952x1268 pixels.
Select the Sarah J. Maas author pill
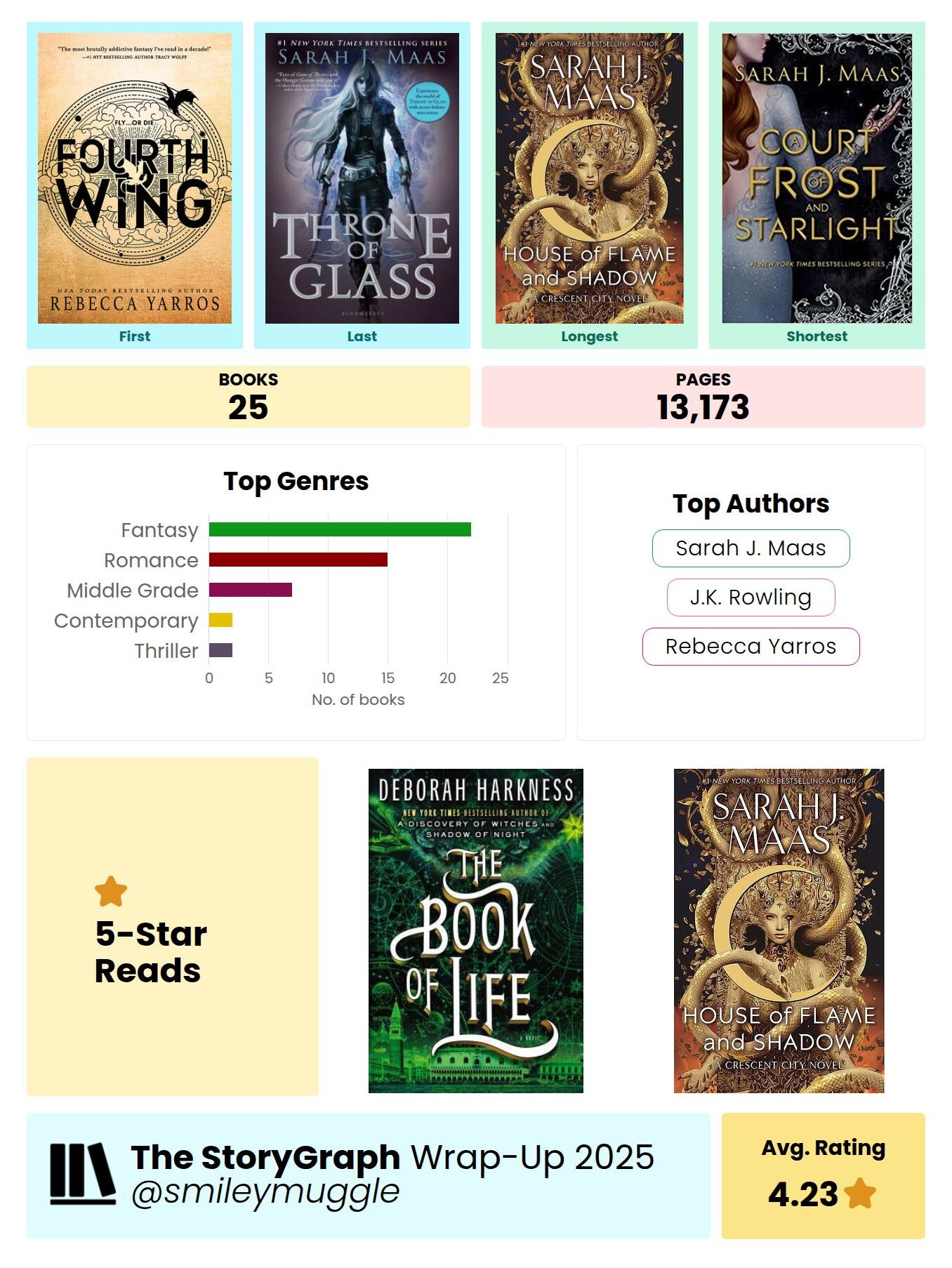tap(751, 548)
